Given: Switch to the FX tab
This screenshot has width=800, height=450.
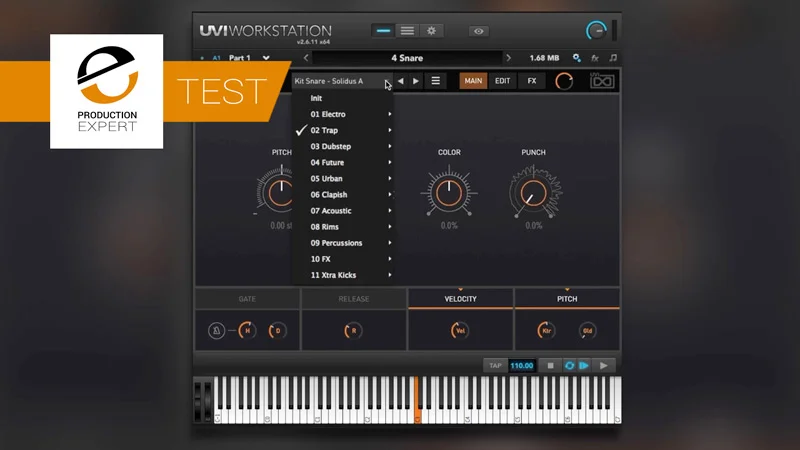Looking at the screenshot, I should tap(532, 81).
